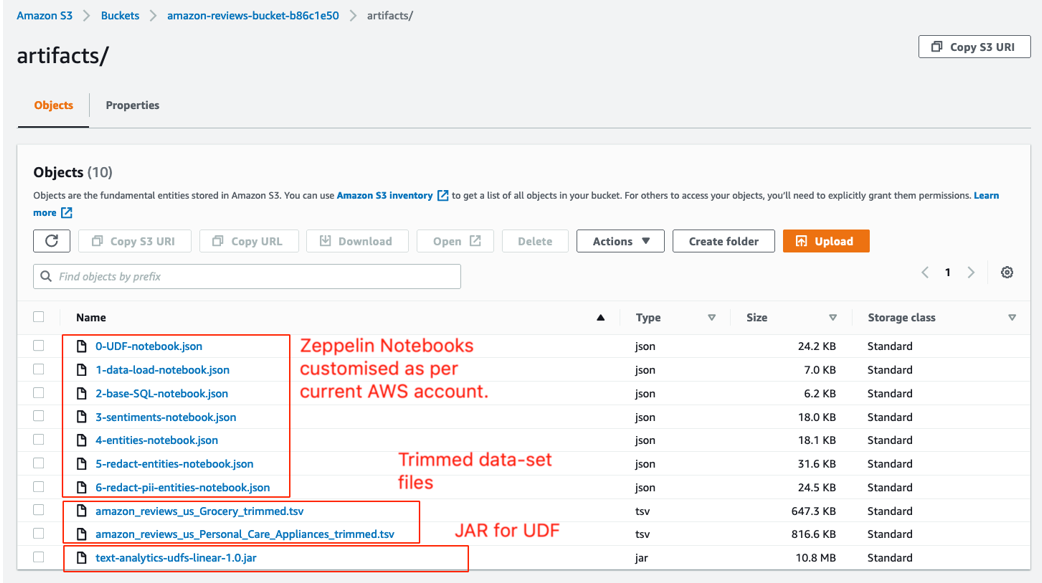Check the box for text-analytics-udfs-linear-1.0.jar
1042x583 pixels.
point(39,557)
